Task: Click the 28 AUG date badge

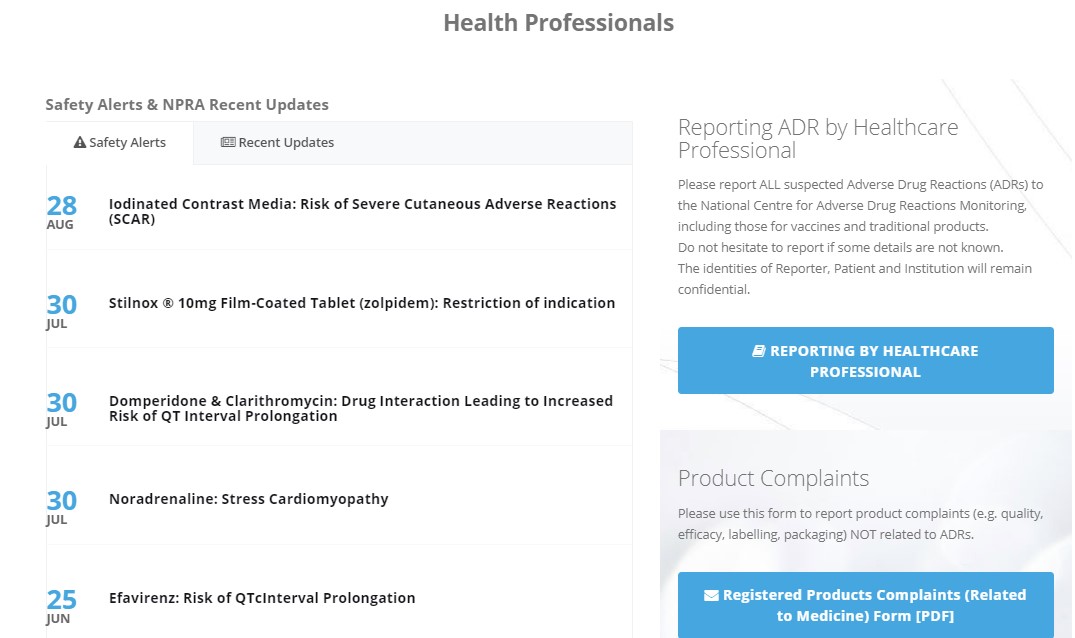Action: coord(61,211)
